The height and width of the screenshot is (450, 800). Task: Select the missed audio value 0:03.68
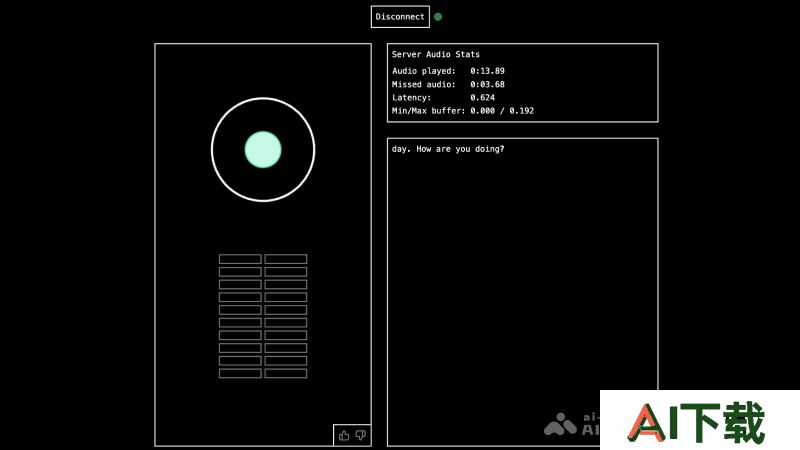tap(487, 84)
